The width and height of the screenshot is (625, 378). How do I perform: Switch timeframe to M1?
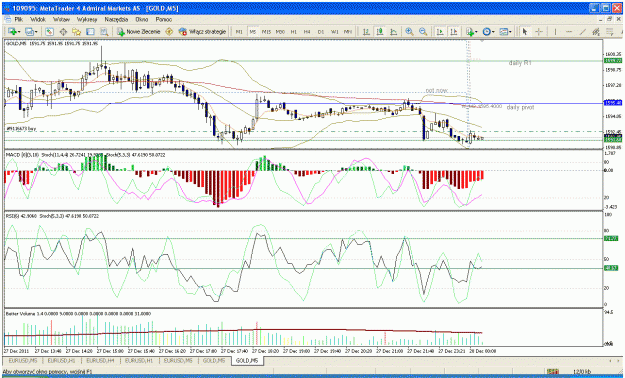coord(239,32)
